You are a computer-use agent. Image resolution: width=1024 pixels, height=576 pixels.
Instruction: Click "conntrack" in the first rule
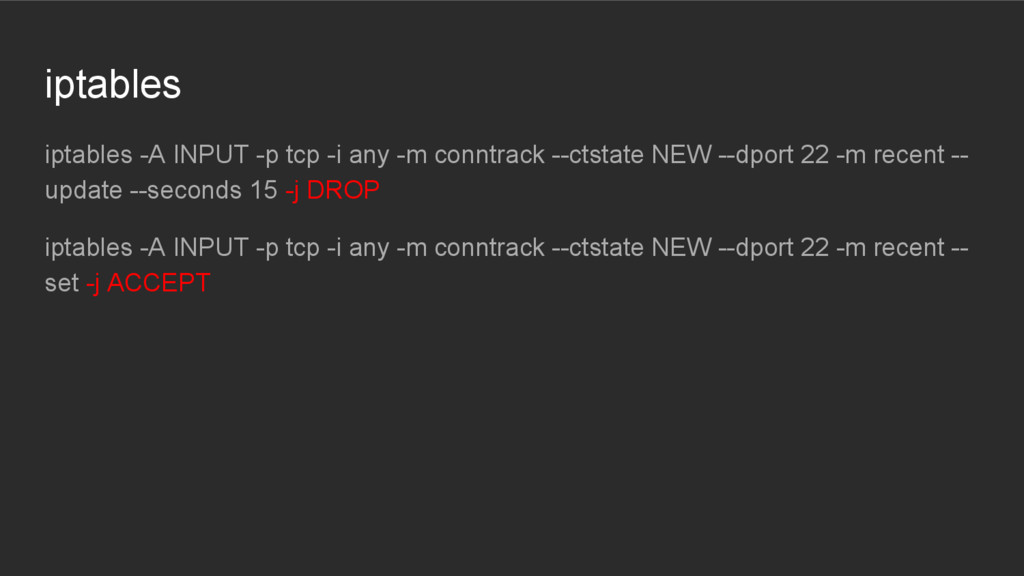coord(489,155)
